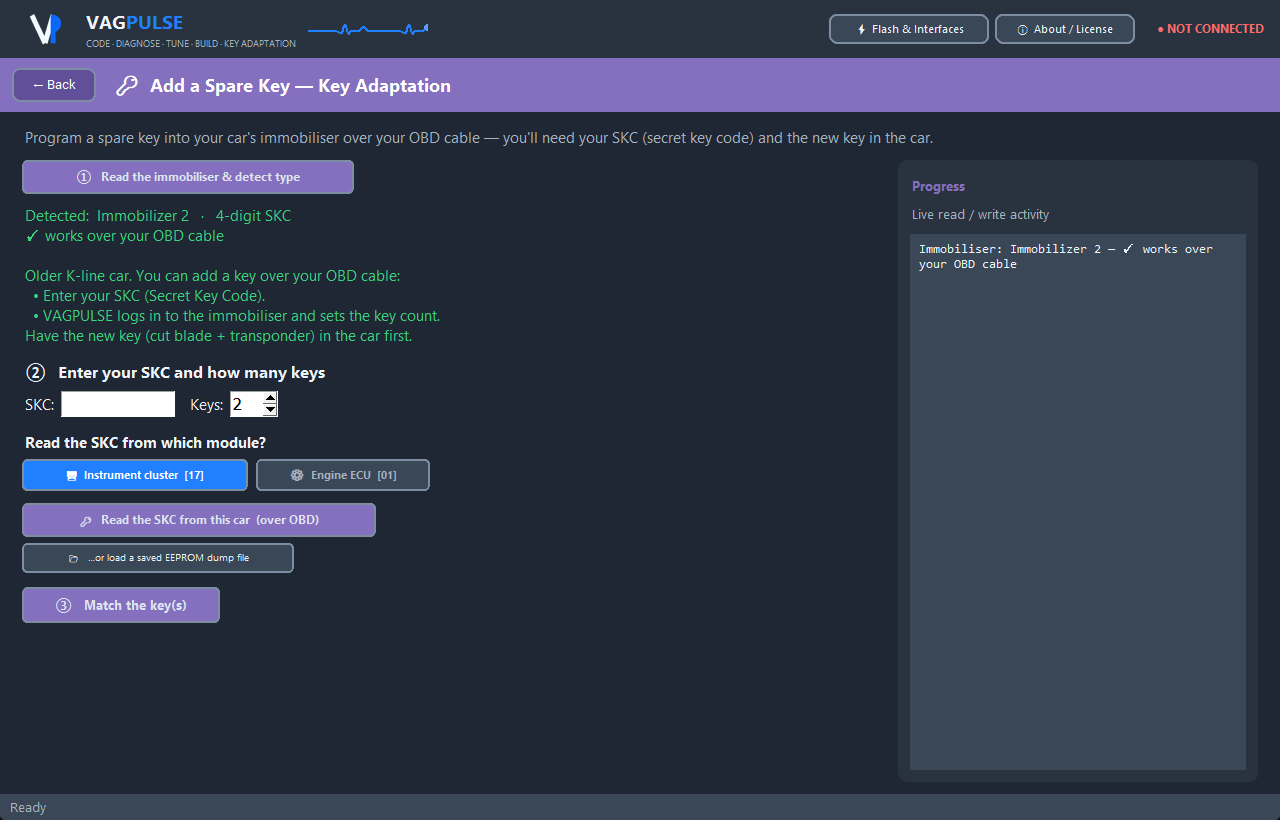Read the immobiliser & detect type
Viewport: 1280px width, 820px height.
point(188,177)
